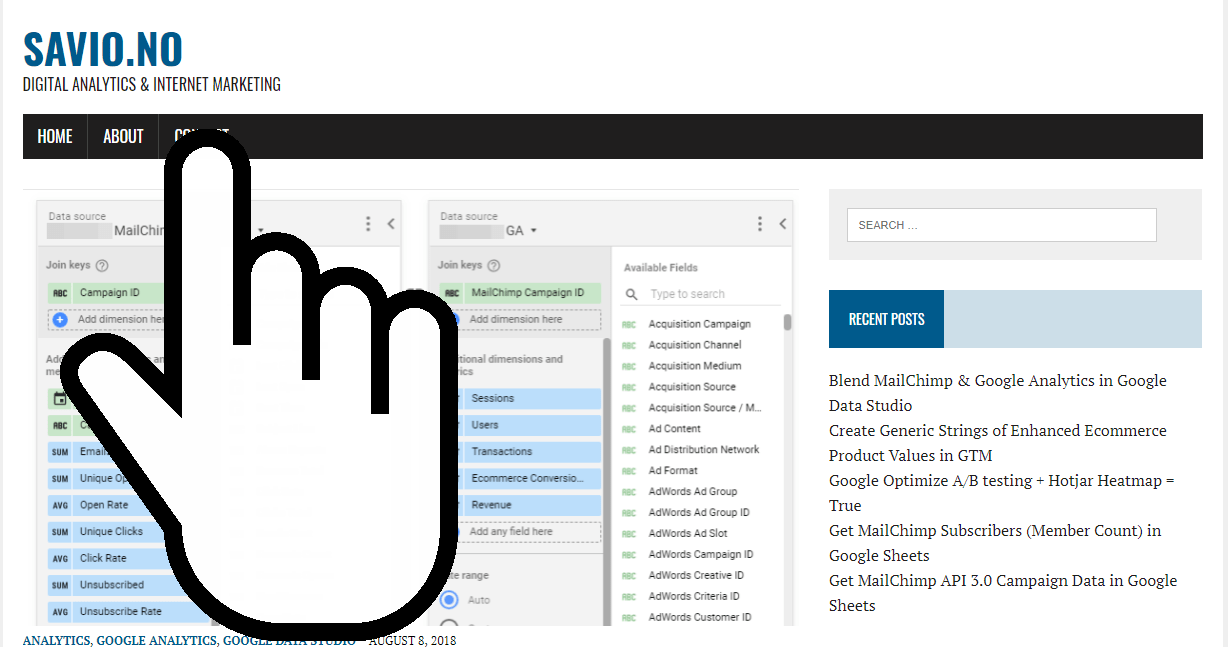1228x647 pixels.
Task: Collapse the MailChimp data source panel chevron
Action: tap(391, 224)
